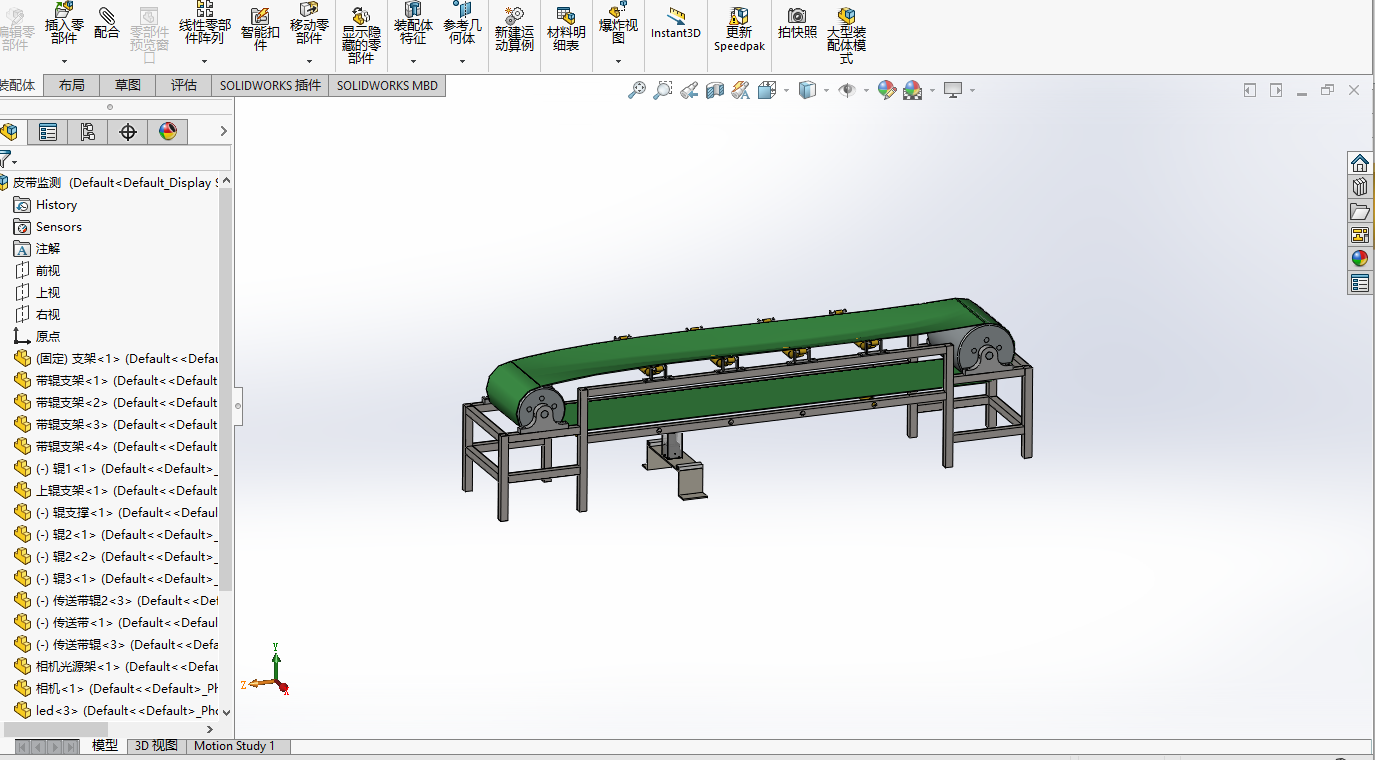This screenshot has height=760, width=1375.
Task: Click the 插入零部件 (Insert Components) tool
Action: click(x=64, y=23)
